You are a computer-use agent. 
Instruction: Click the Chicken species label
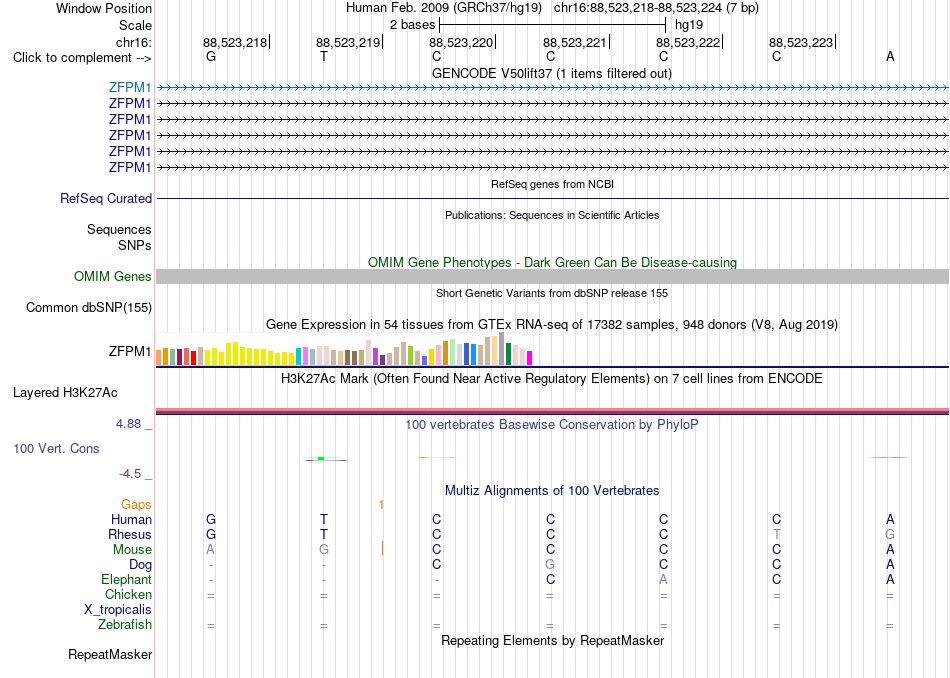128,595
